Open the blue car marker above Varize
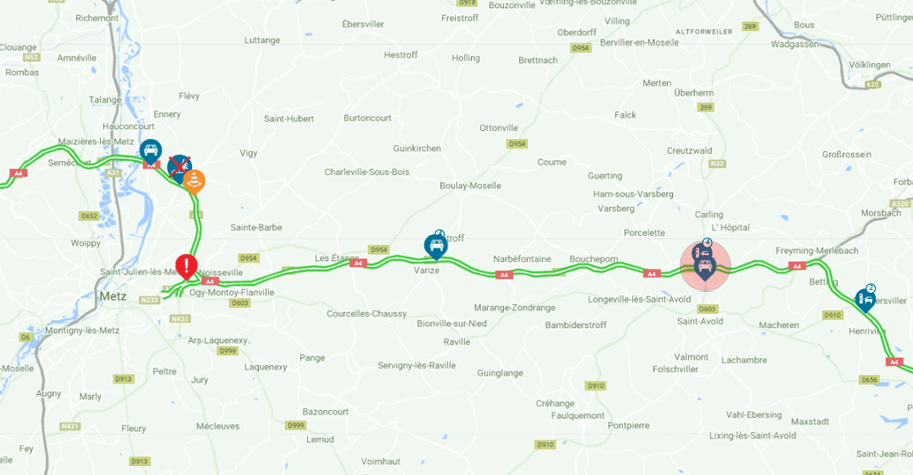Screen dimensions: 913x475 [436, 246]
